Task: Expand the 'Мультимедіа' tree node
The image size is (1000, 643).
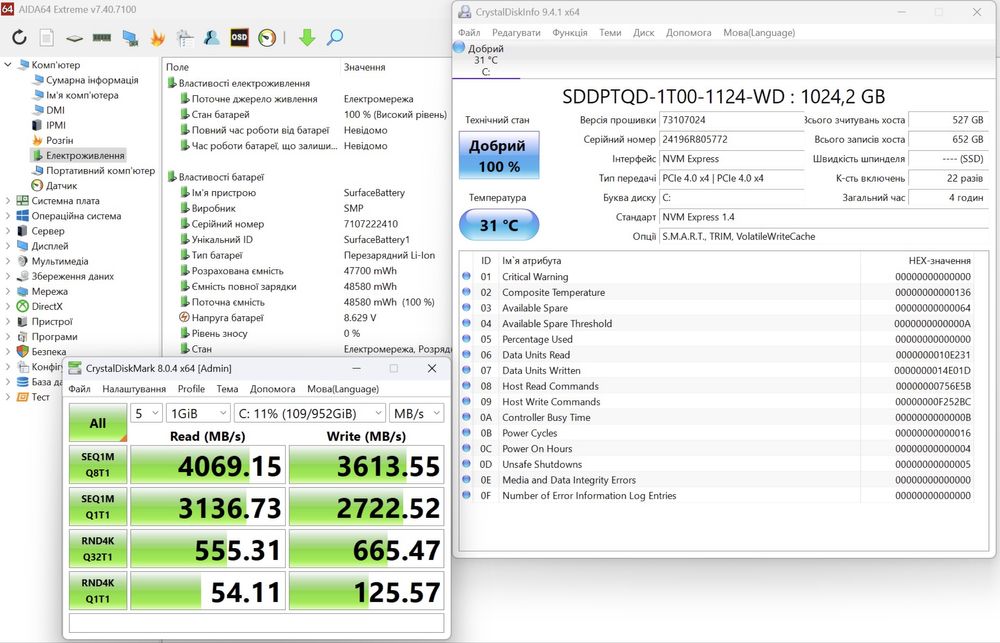Action: pyautogui.click(x=8, y=261)
